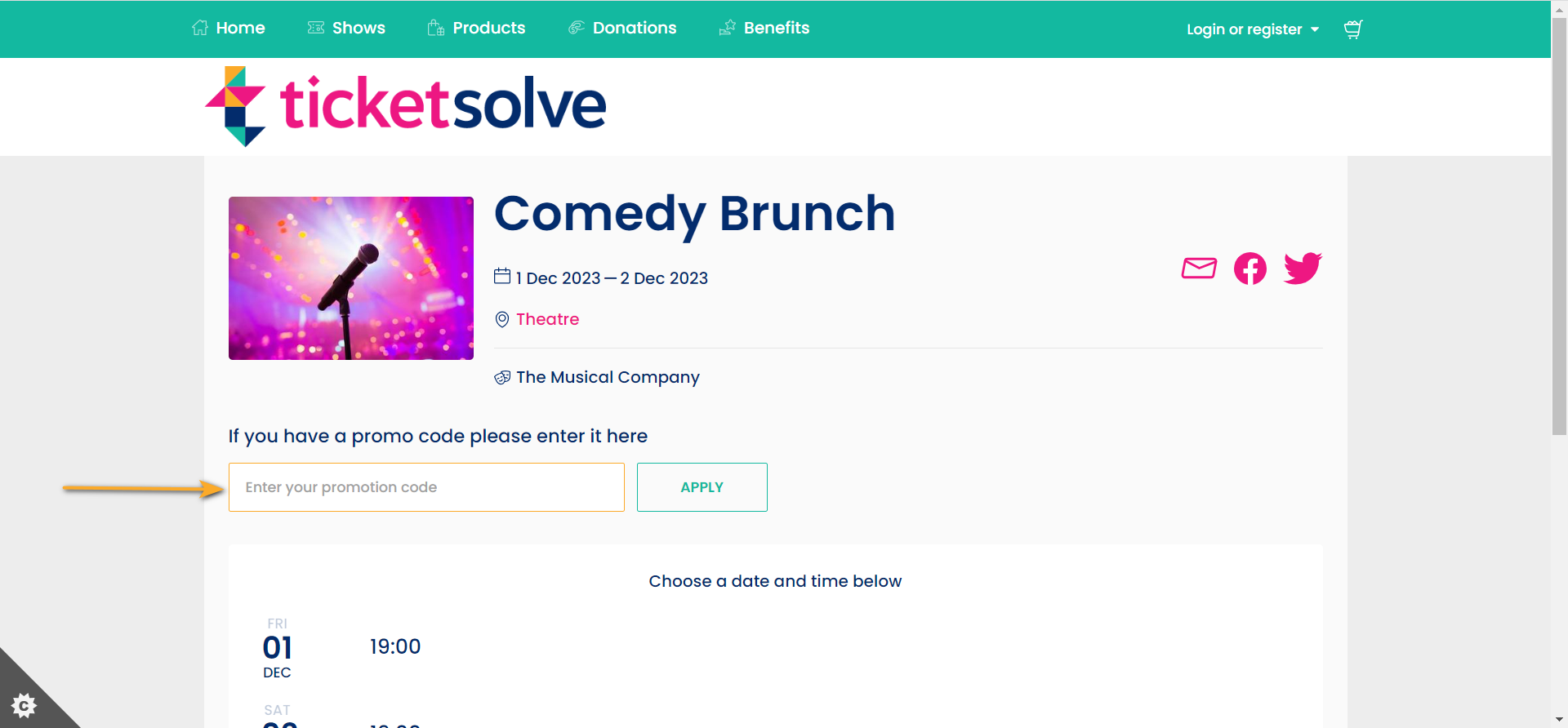Share the event on Twitter
1568x728 pixels.
coord(1301,268)
